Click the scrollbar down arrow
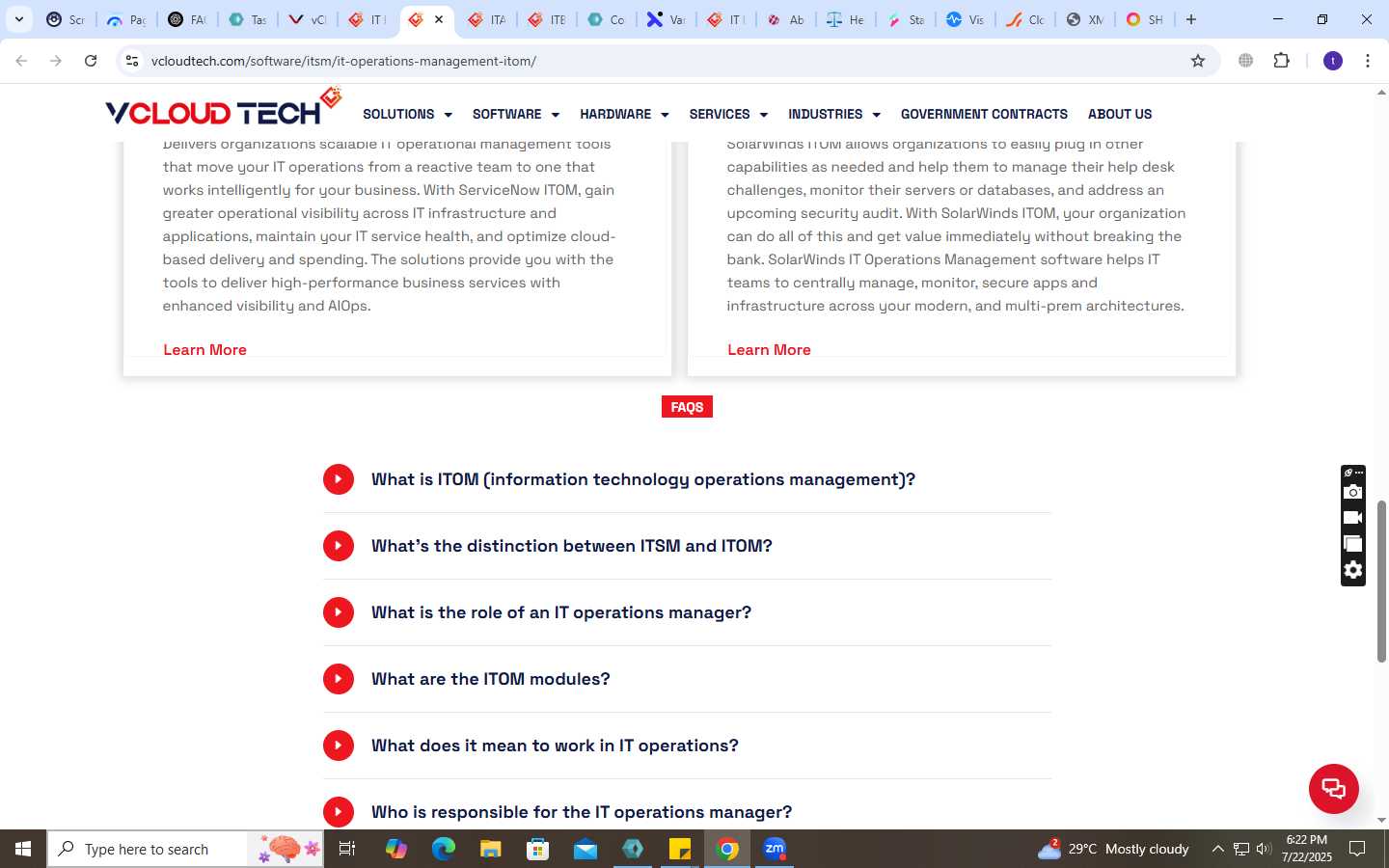Screen dimensions: 1389x868 [1381, 821]
